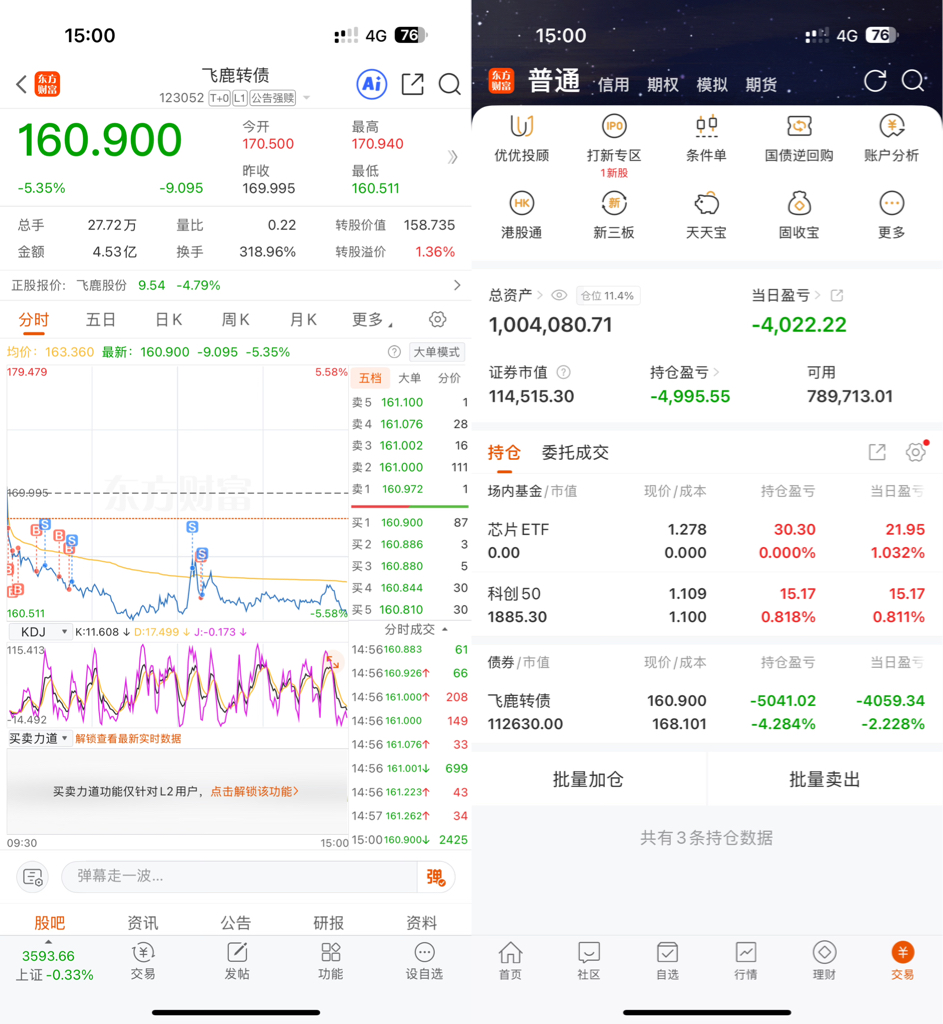The width and height of the screenshot is (943, 1024).
Task: Toggle 大单模式 large order mode
Action: click(x=437, y=352)
